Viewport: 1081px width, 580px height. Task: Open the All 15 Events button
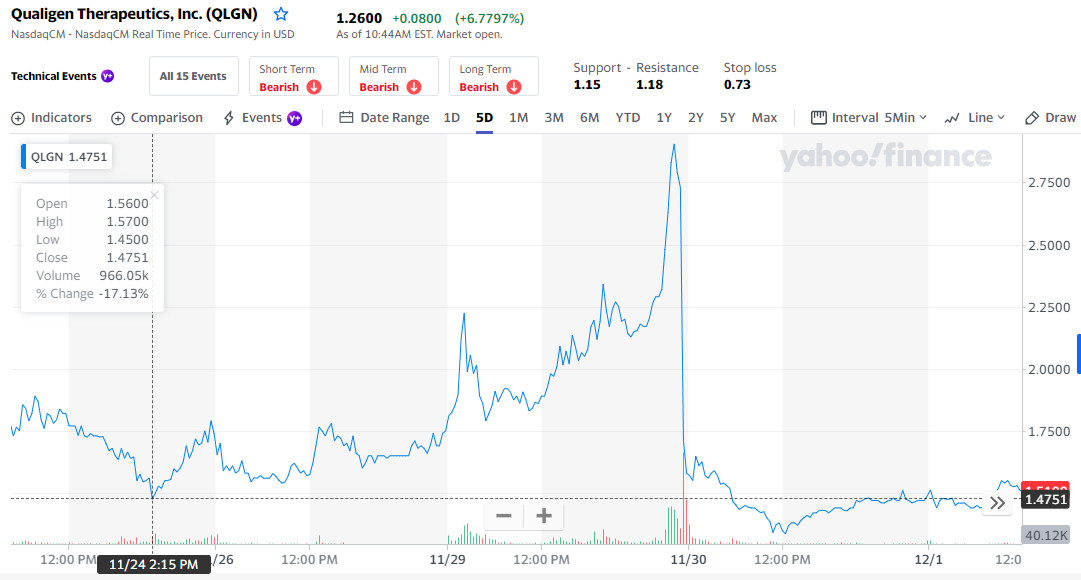pyautogui.click(x=193, y=76)
